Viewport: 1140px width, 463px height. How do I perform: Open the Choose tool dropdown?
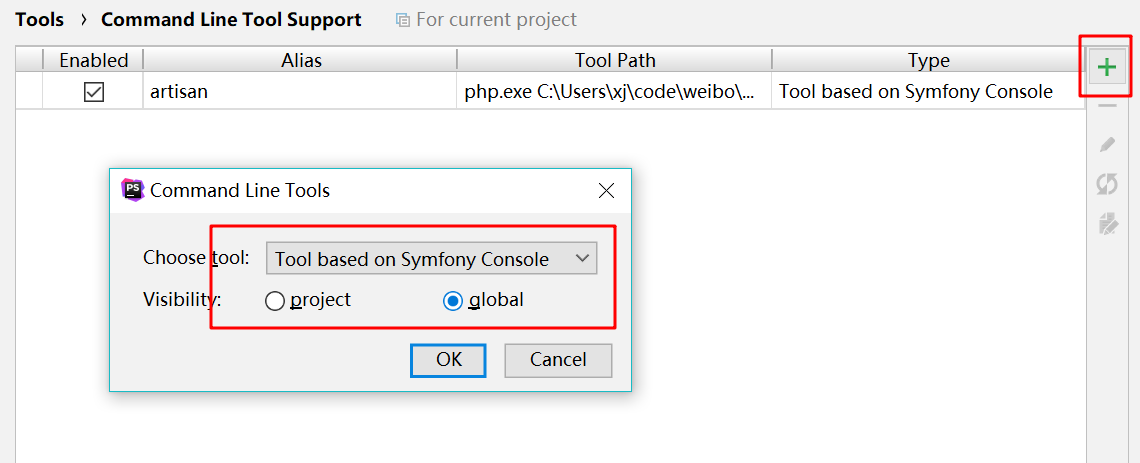tap(432, 259)
